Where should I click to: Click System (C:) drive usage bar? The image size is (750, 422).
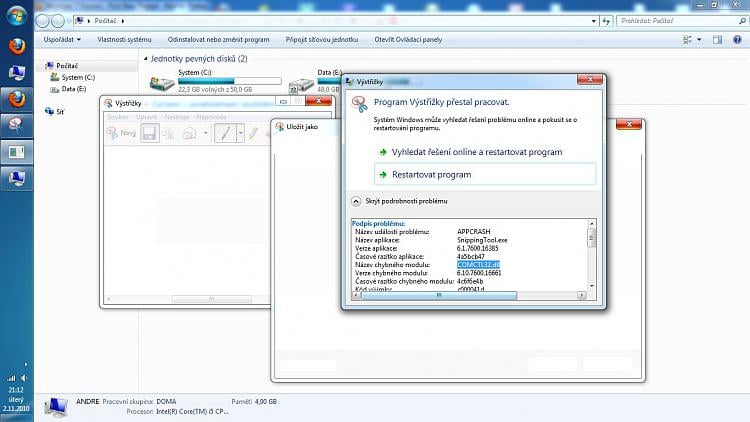pos(230,81)
